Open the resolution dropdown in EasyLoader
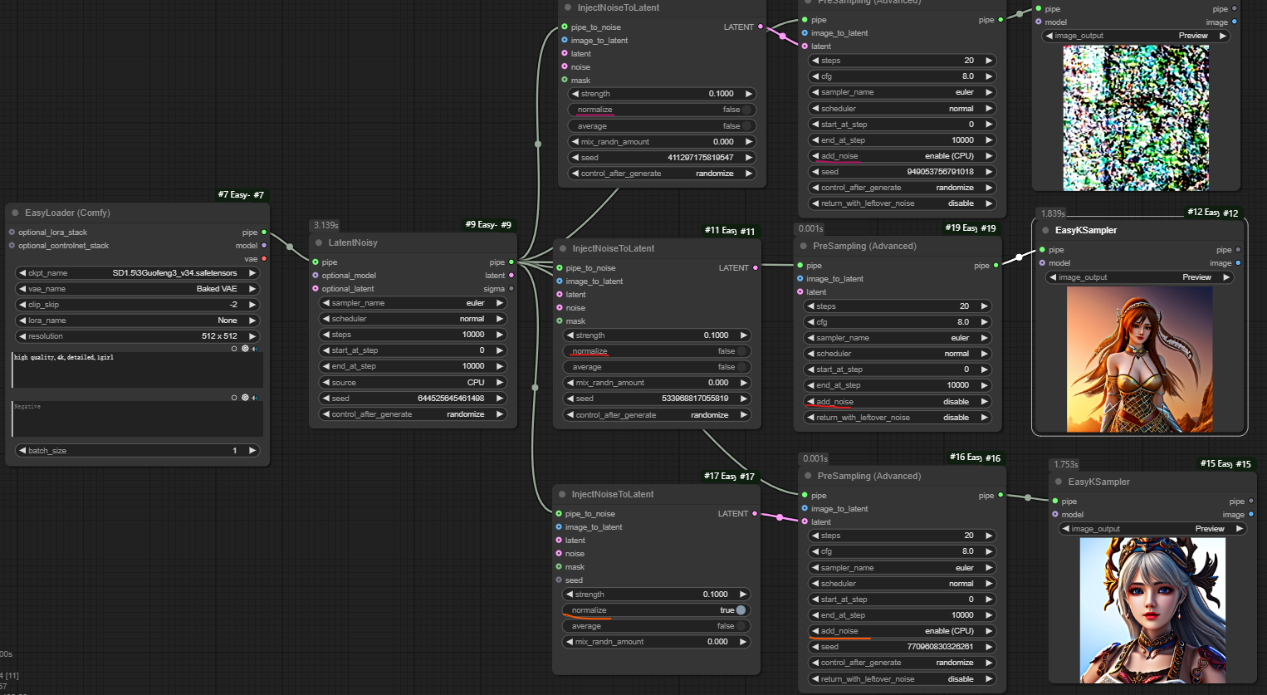The width and height of the screenshot is (1267, 695). coord(137,336)
